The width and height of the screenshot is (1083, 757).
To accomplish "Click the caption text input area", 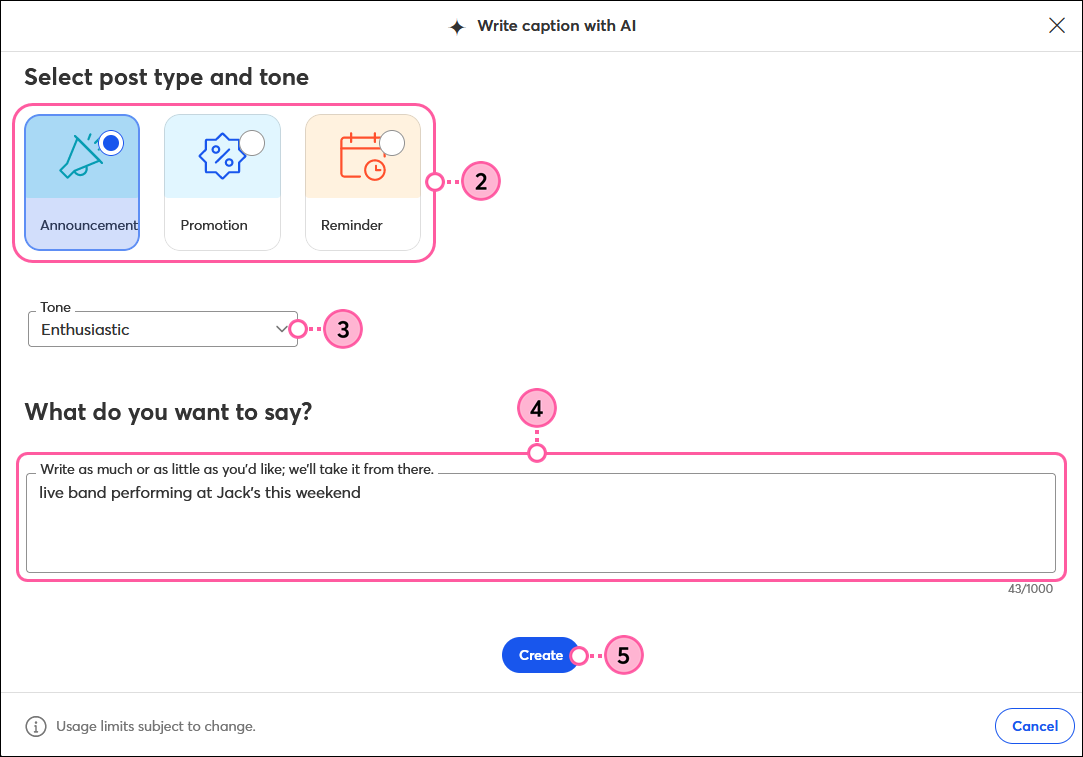I will [x=541, y=523].
